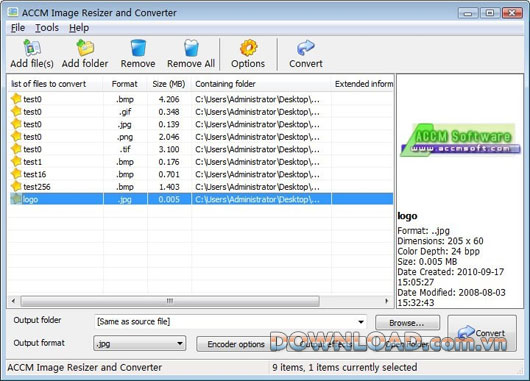This screenshot has width=530, height=381.
Task: Click the Remove All toolbar icon
Action: (x=191, y=48)
